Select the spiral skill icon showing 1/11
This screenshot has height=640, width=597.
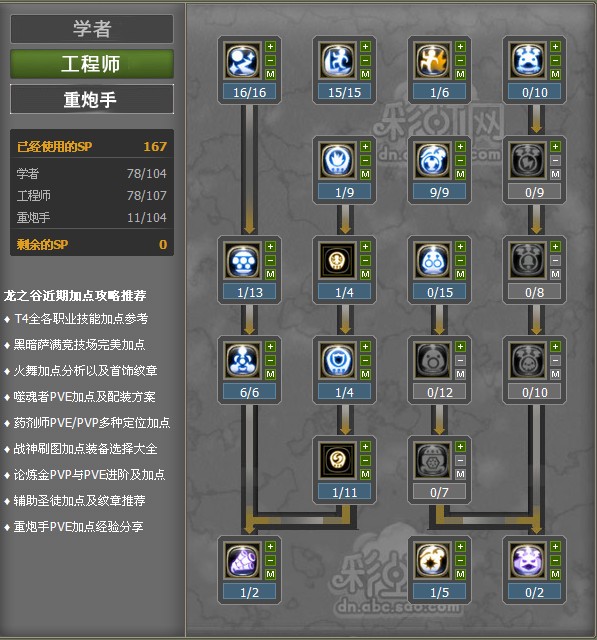(338, 460)
